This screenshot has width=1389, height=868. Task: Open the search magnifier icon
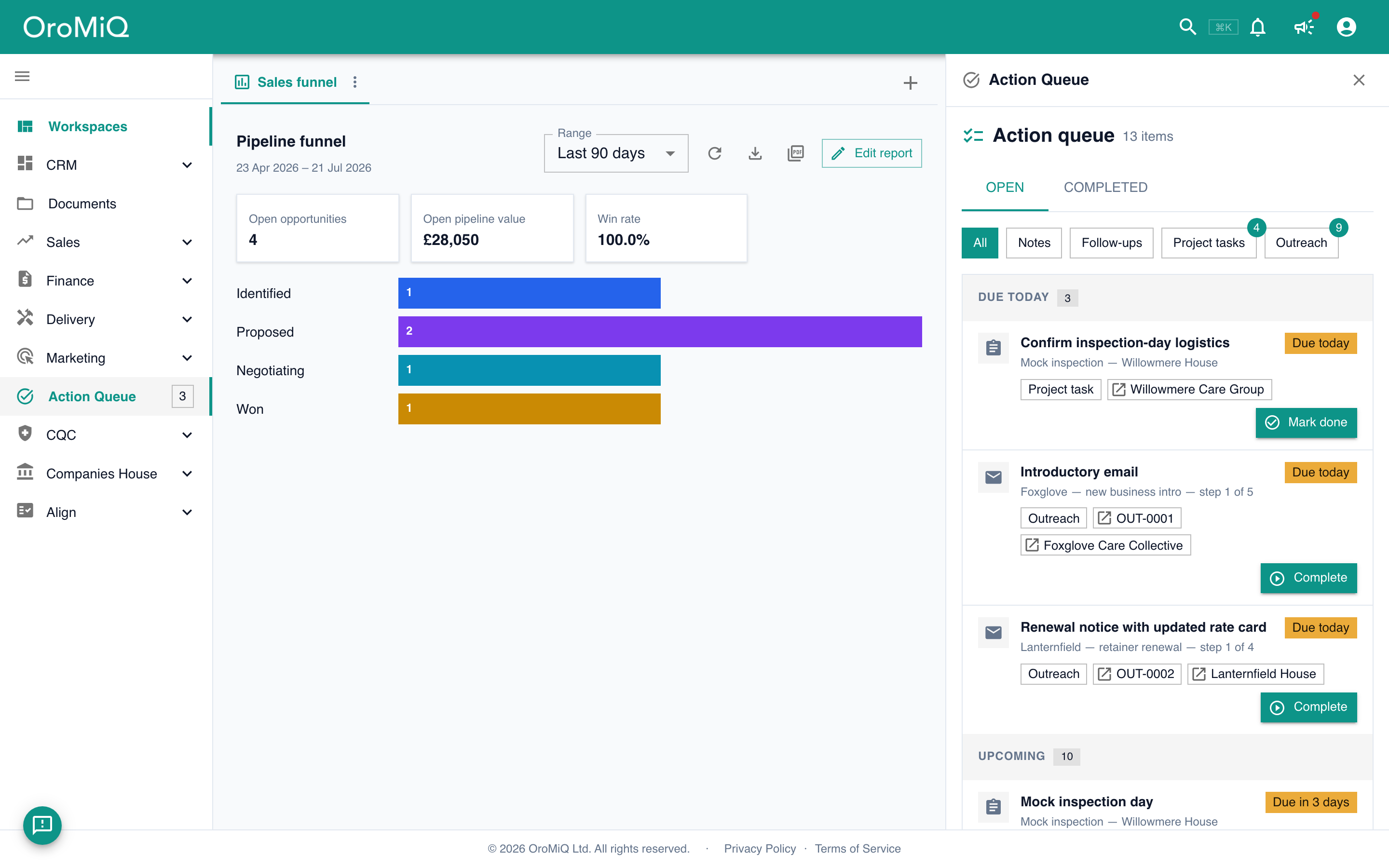[1187, 27]
